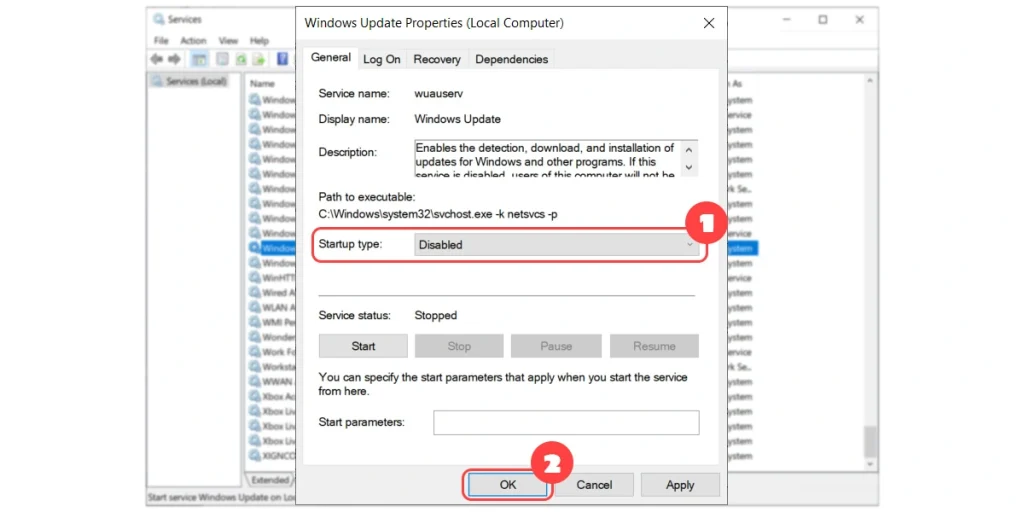This screenshot has height=512, width=1024.
Task: Click the Forward arrow in Services toolbar
Action: coord(174,59)
